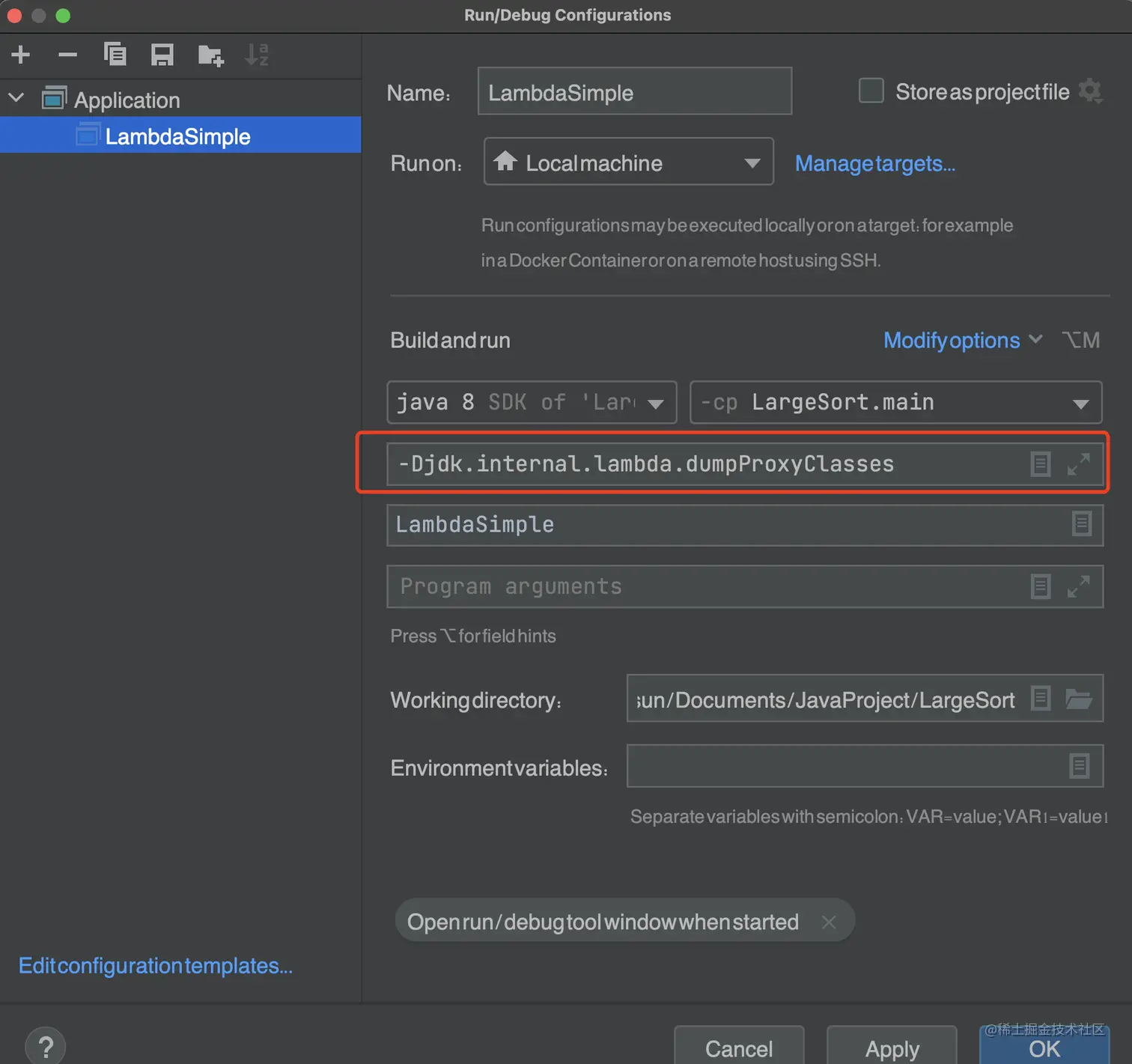
Task: Open the java 8 SDK dropdown
Action: click(656, 402)
